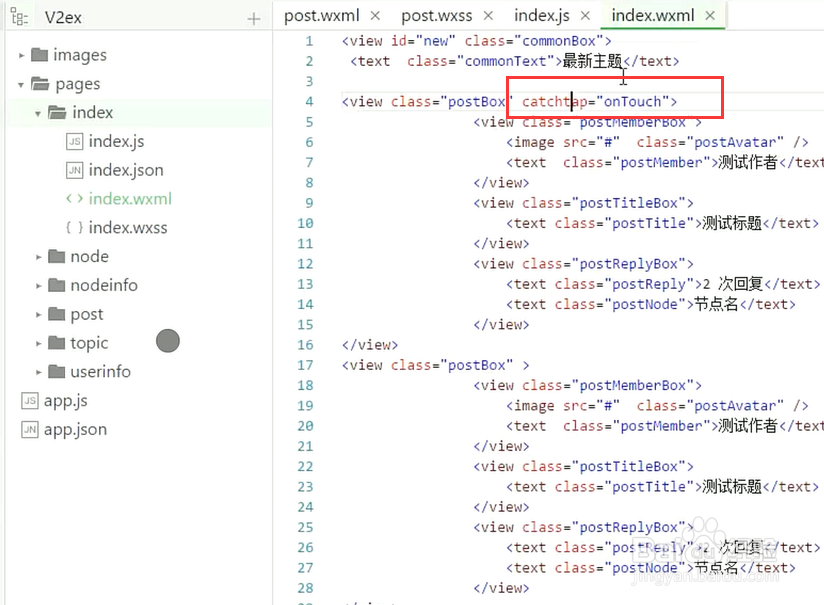The height and width of the screenshot is (605, 824).
Task: Click the V2ex project title
Action: pos(63,18)
